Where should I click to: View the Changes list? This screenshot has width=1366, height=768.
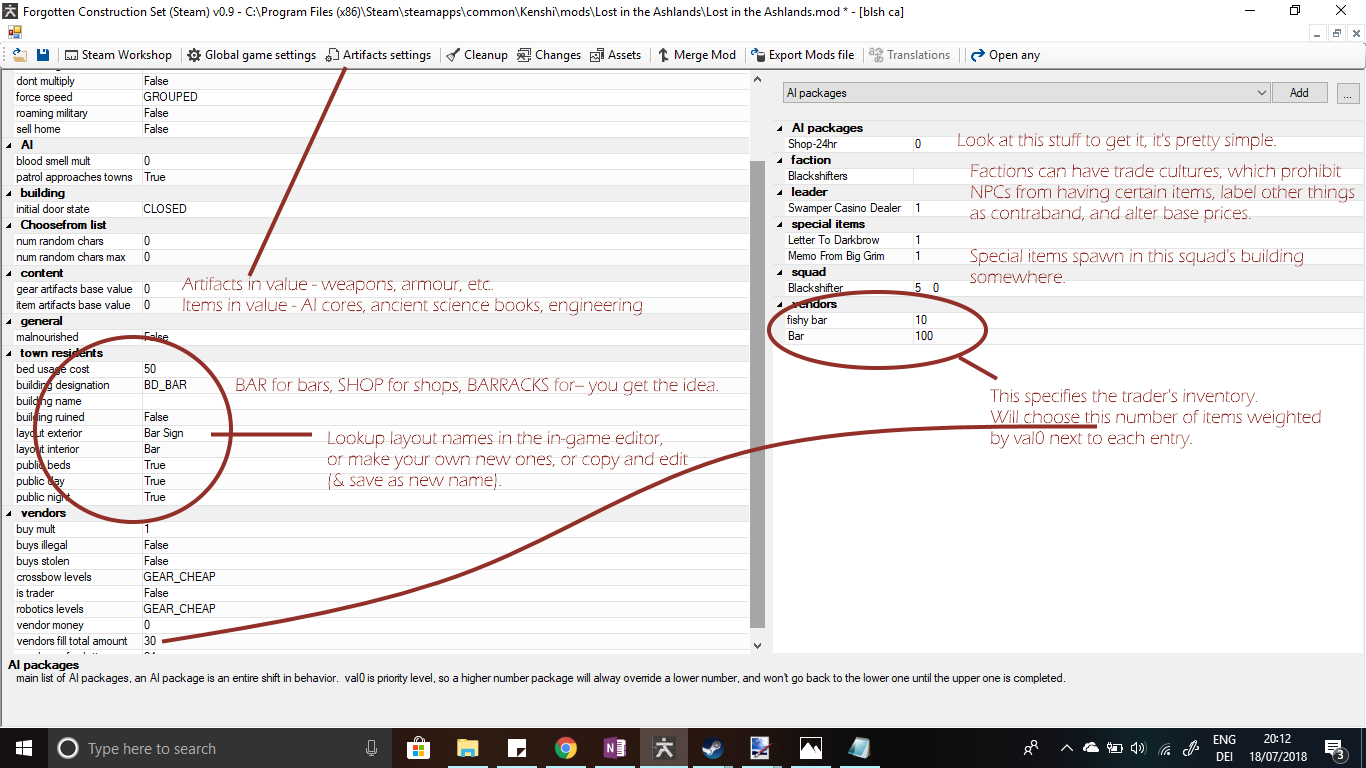coord(549,55)
